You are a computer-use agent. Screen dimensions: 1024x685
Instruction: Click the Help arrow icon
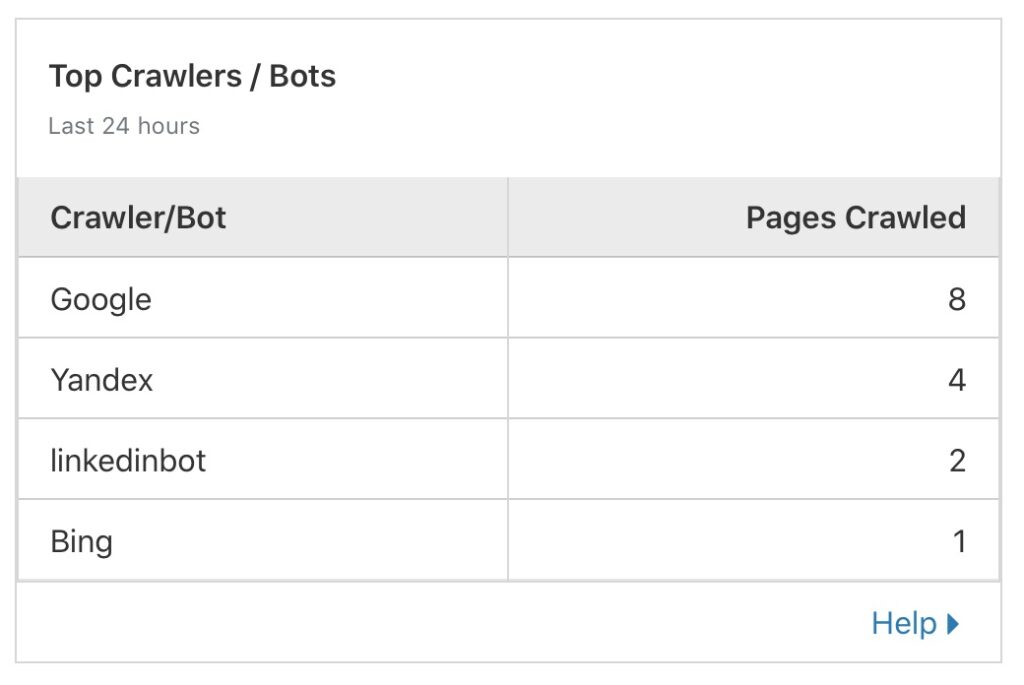point(953,624)
